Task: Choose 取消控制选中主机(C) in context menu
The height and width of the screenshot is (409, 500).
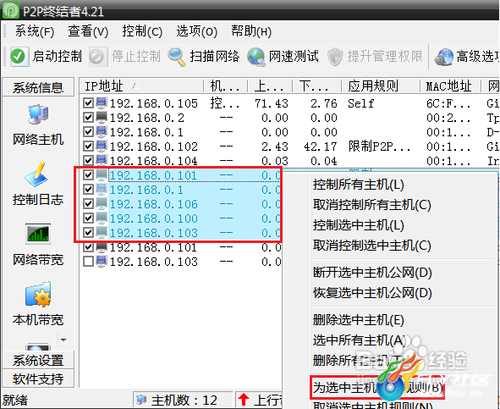Action: (x=372, y=245)
